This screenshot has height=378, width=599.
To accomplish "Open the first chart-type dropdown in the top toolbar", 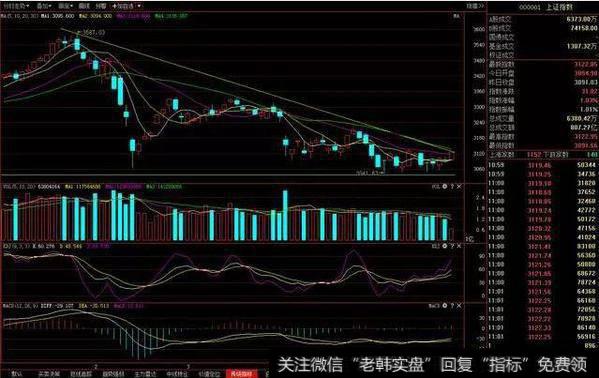I will tap(16, 6).
